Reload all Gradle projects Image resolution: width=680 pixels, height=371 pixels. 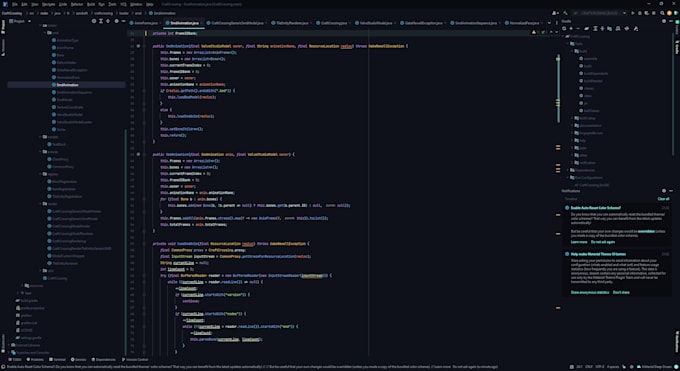[564, 29]
